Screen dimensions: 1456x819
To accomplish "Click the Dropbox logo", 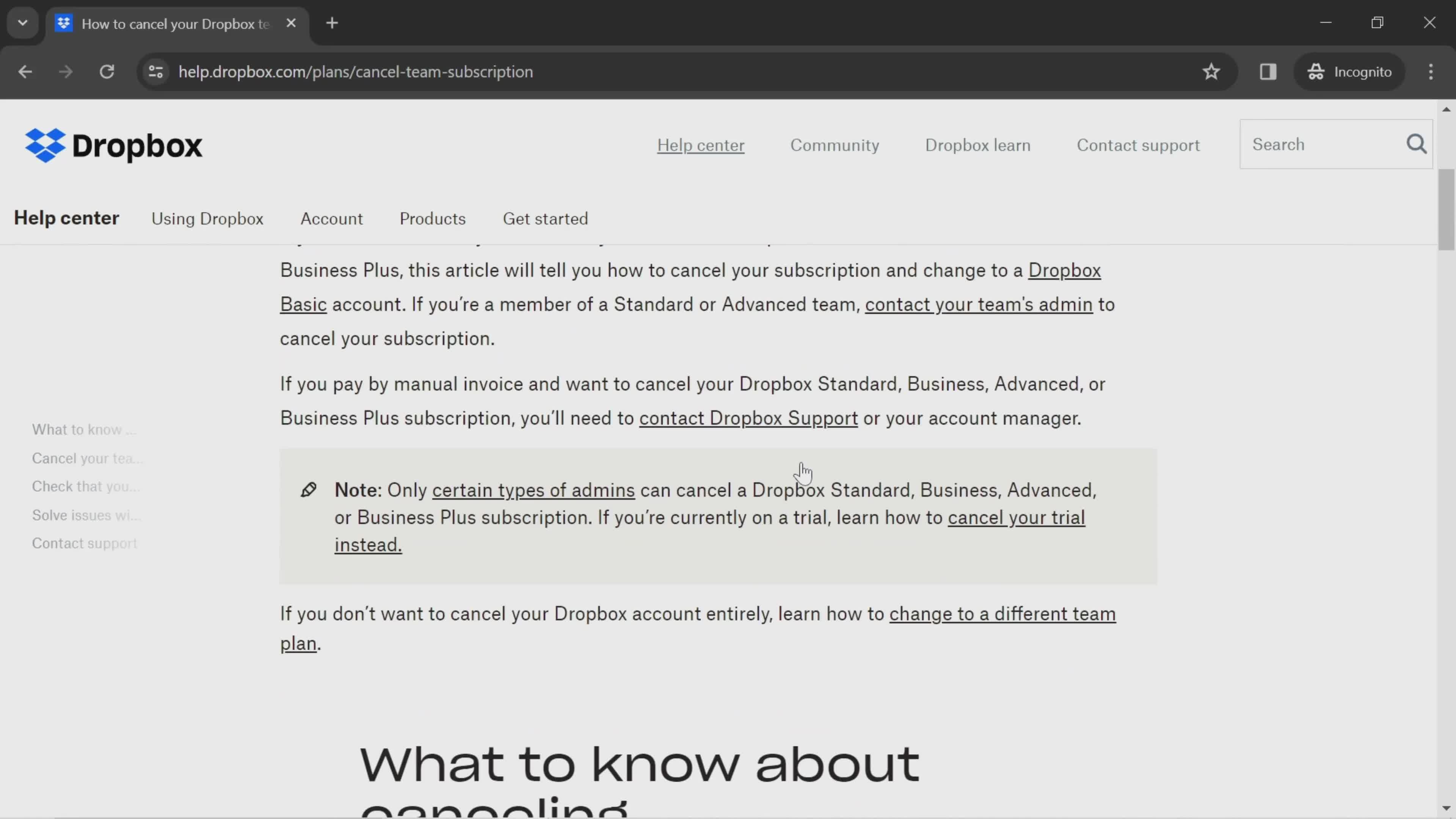I will point(114,145).
